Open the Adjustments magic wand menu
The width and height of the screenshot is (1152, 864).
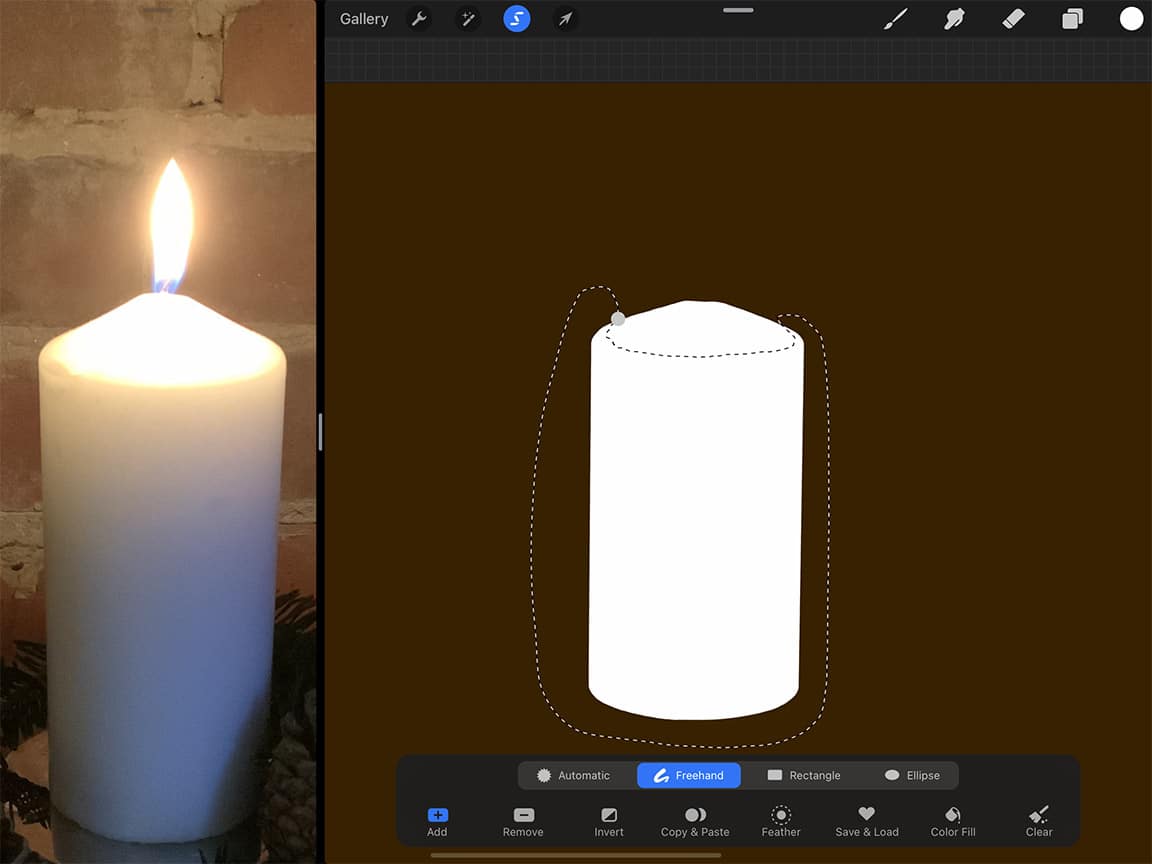467,19
